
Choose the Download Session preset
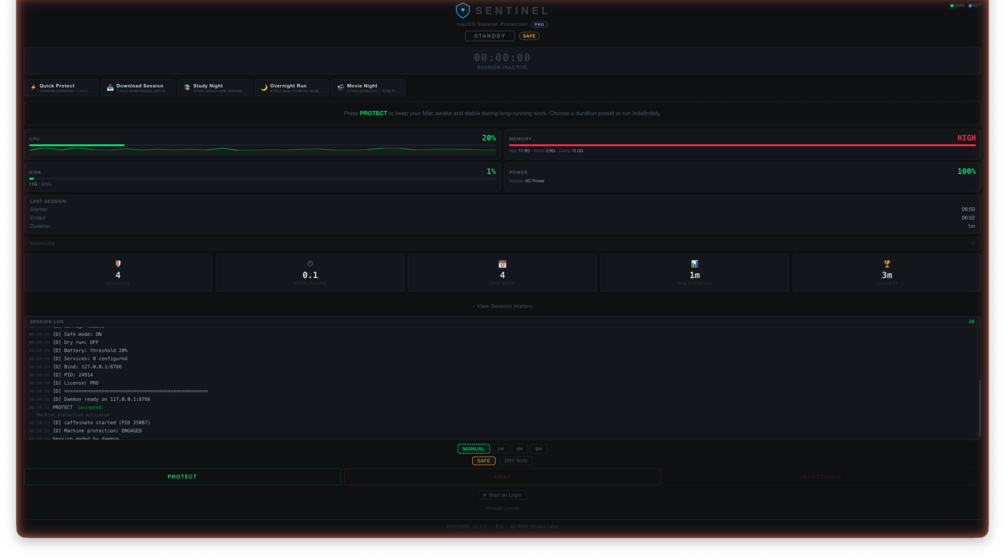coord(138,88)
